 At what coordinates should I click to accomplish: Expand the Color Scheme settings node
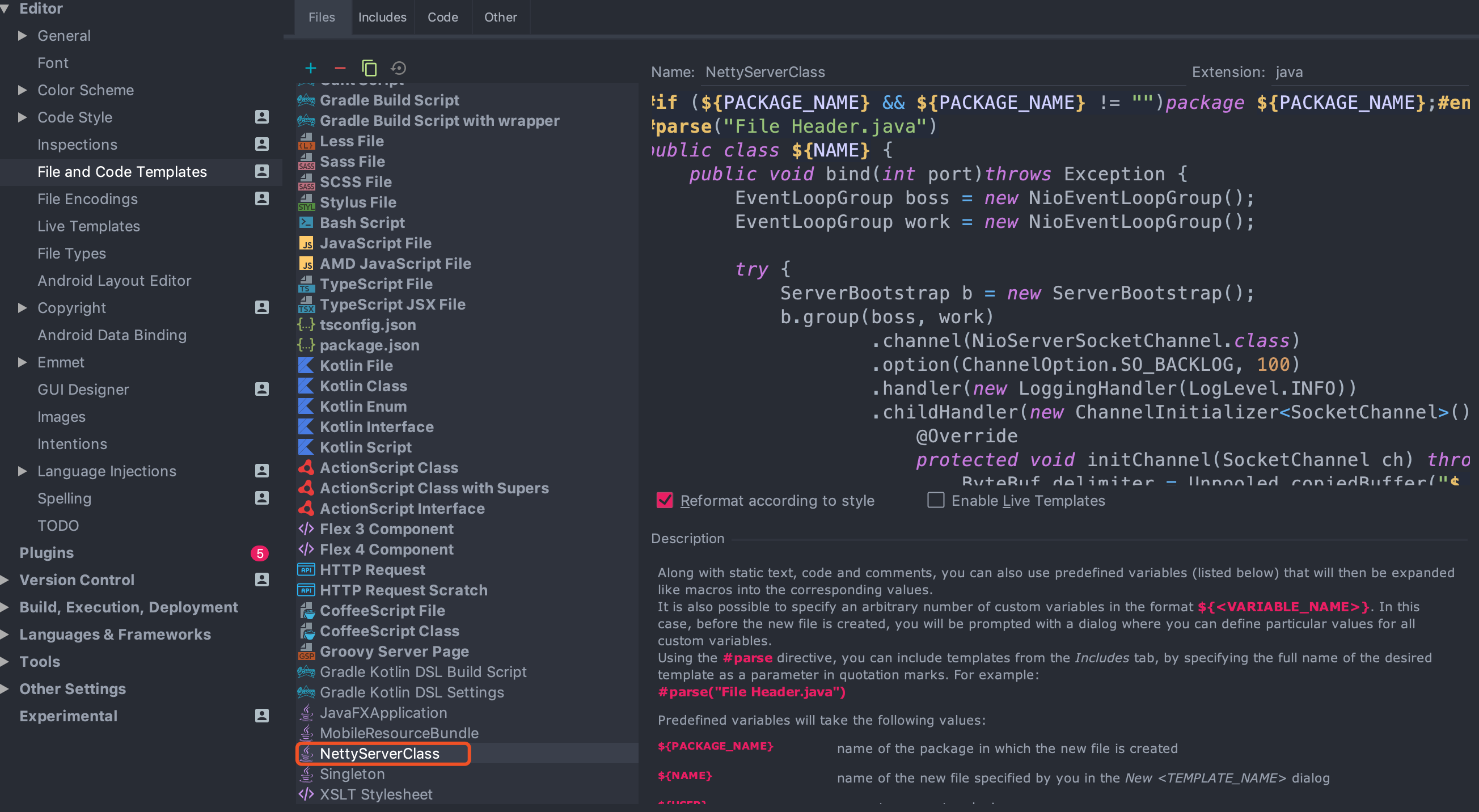click(x=22, y=90)
